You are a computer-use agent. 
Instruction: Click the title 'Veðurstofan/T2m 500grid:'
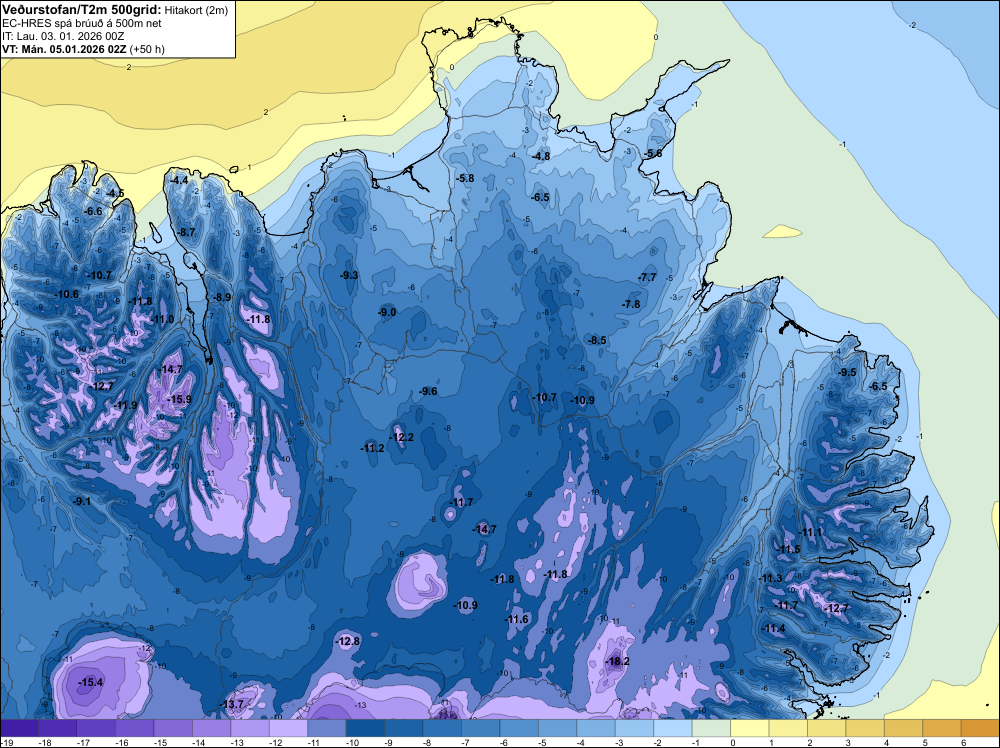82,9
